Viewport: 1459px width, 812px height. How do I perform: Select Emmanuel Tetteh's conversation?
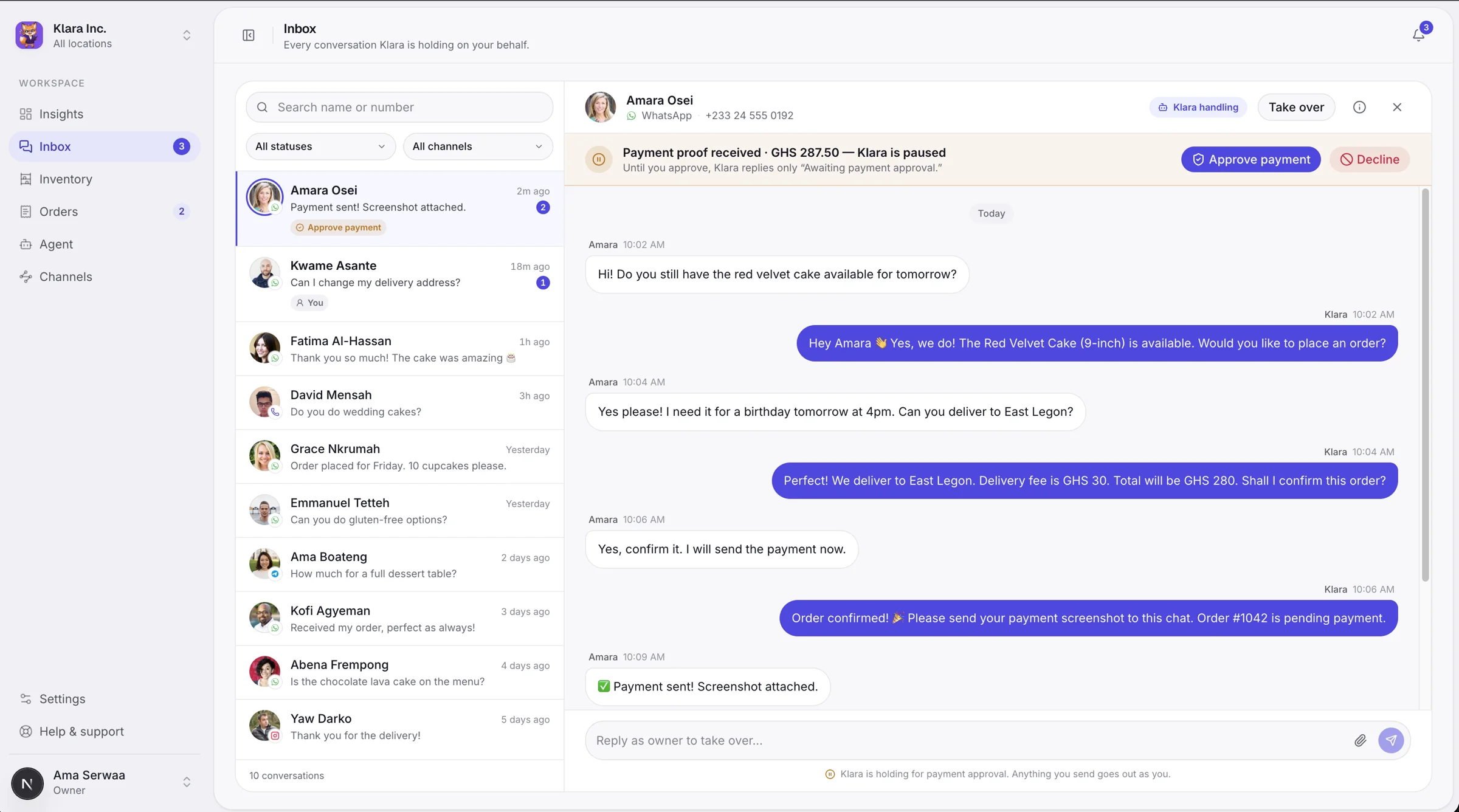tap(399, 511)
